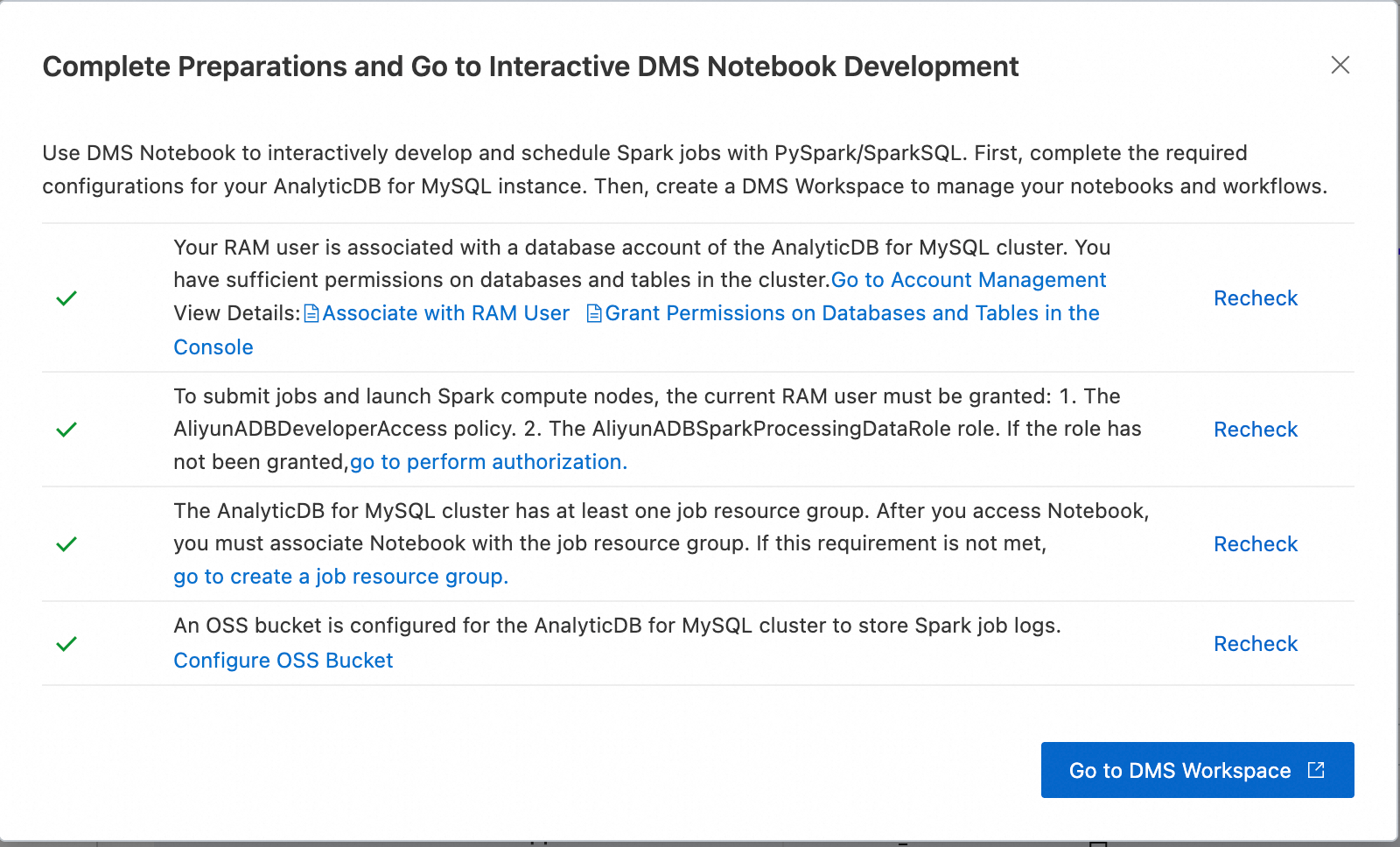Click the dialog title Complete Preparations heading

pyautogui.click(x=530, y=66)
